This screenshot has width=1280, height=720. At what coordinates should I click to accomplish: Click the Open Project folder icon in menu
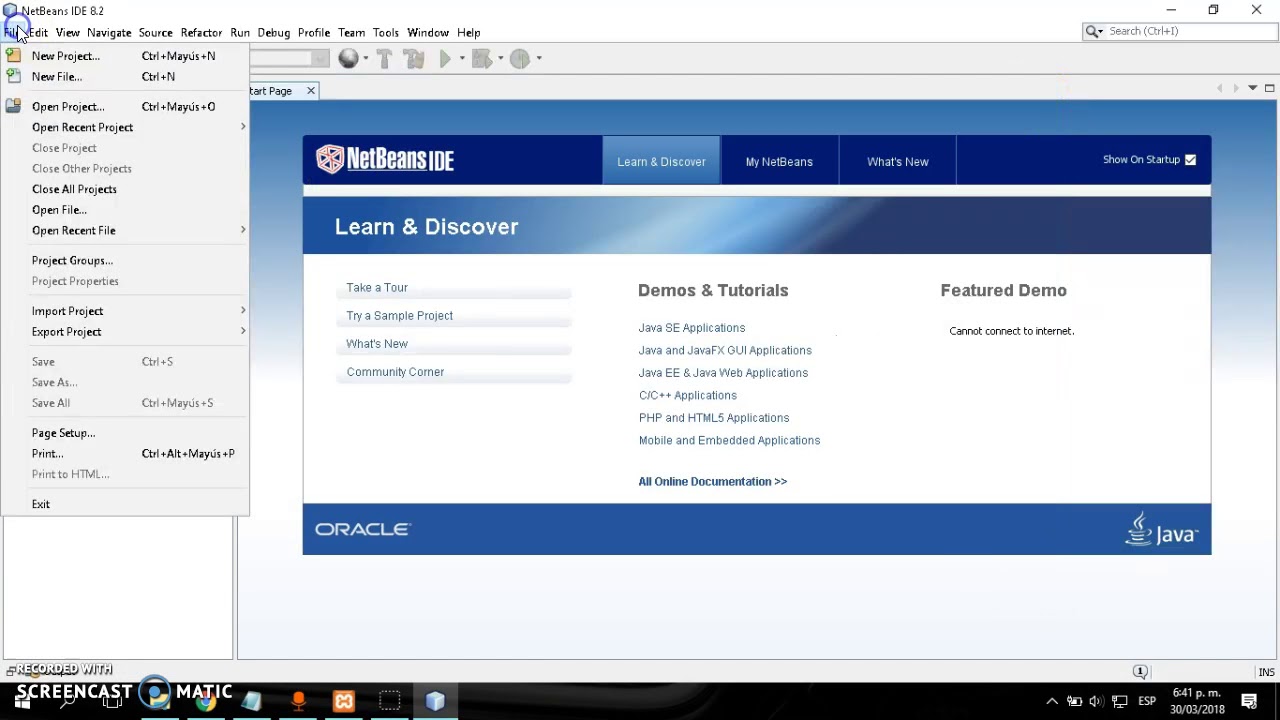click(x=13, y=106)
